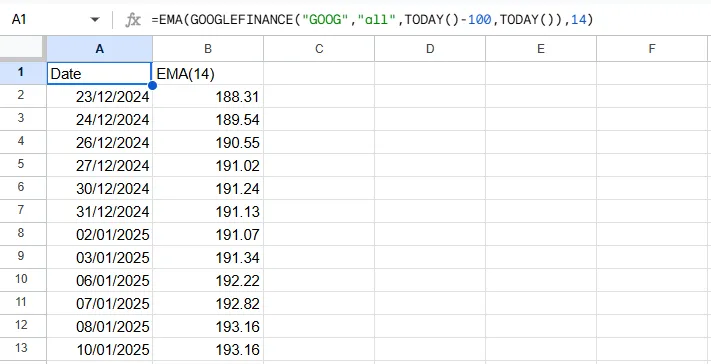
Task: Select the cell showing 191.02
Action: pos(208,165)
